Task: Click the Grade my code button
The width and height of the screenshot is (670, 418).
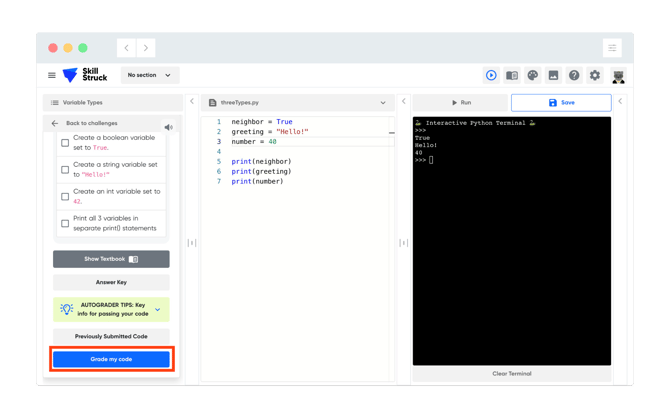Action: (111, 359)
